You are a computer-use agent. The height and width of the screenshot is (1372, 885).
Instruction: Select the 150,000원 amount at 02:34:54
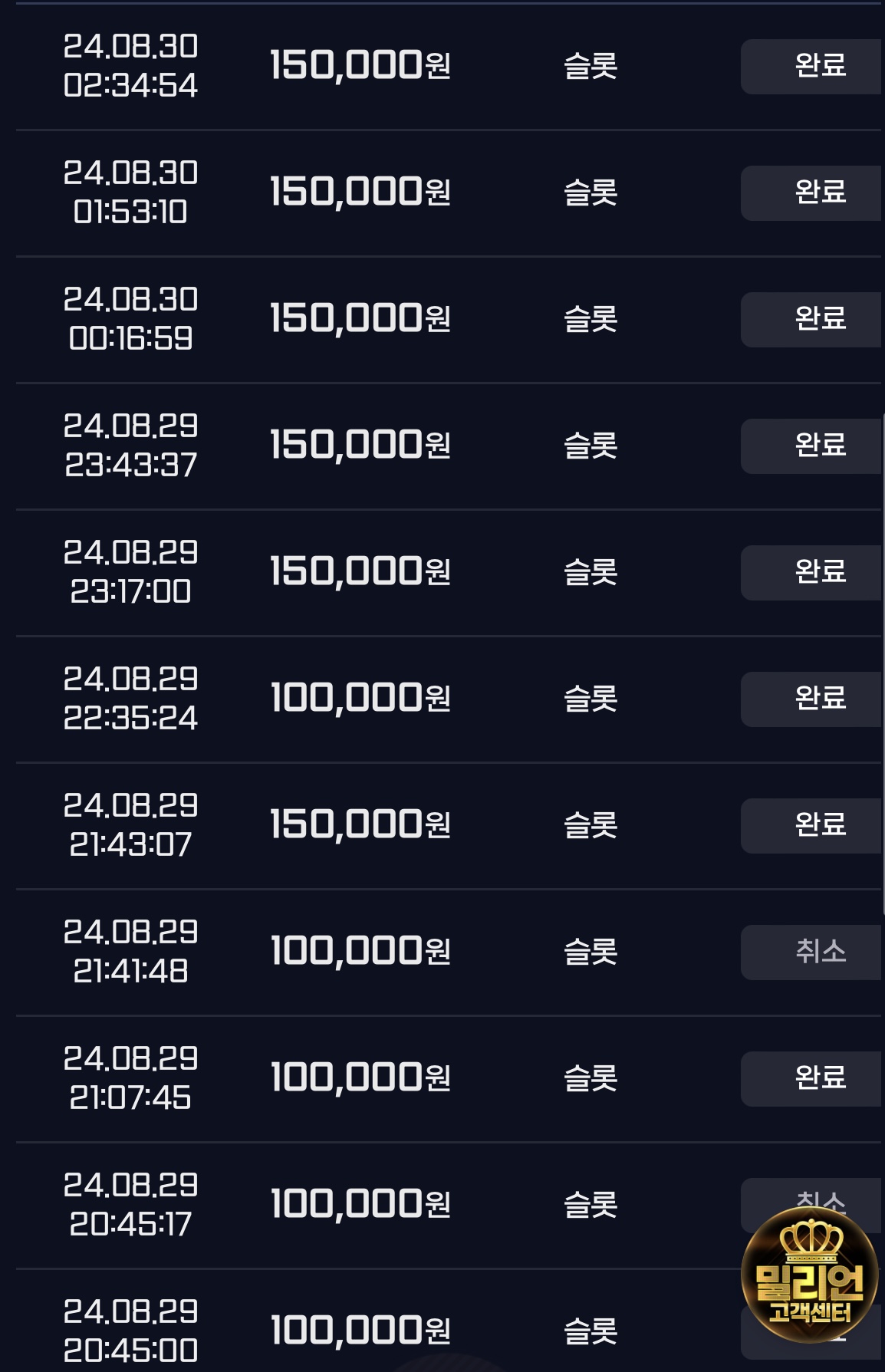[x=360, y=66]
